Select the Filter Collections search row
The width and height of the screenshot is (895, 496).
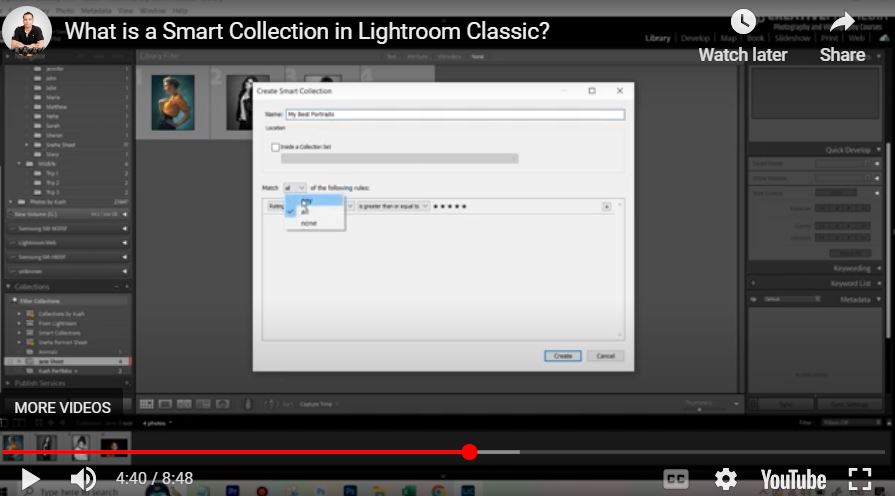[x=67, y=301]
